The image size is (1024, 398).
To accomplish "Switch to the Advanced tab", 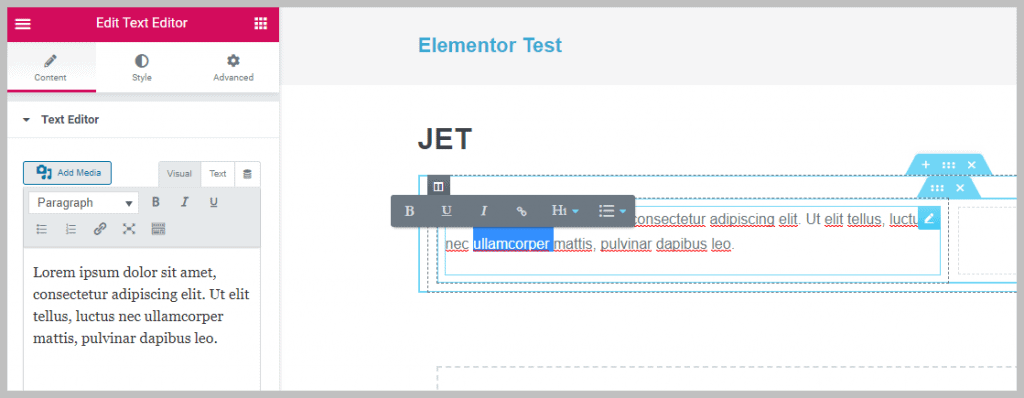I will 233,68.
